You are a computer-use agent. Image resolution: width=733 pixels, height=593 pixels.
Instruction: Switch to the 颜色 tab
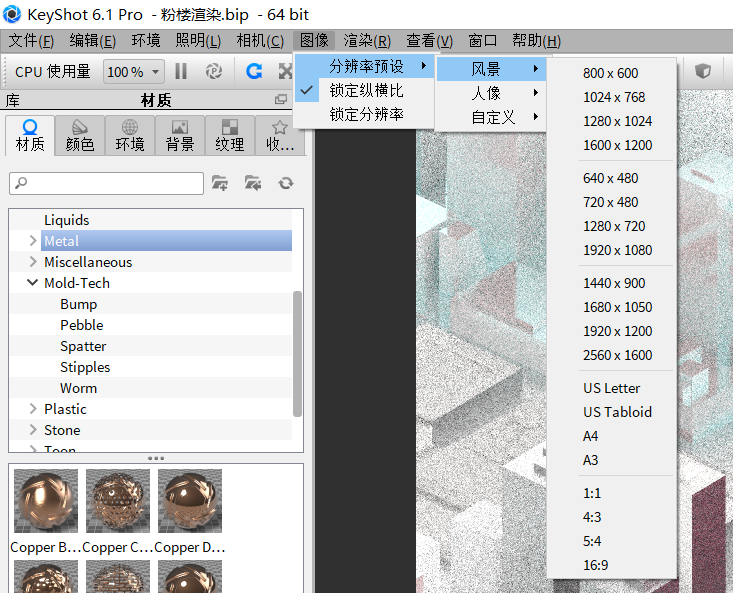pyautogui.click(x=80, y=136)
